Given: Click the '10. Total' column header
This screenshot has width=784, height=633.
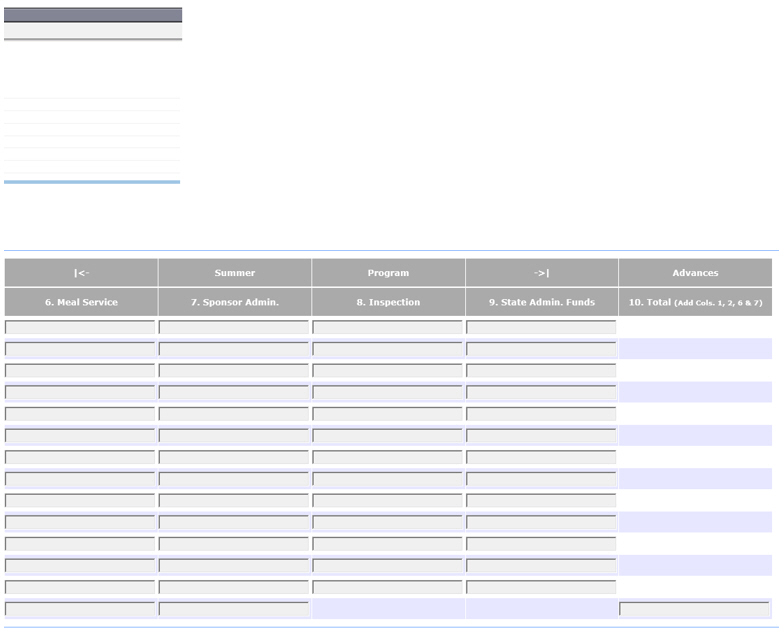Looking at the screenshot, I should (695, 302).
